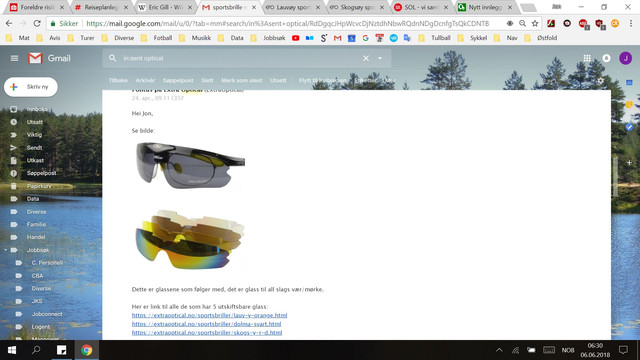Switch to the Foreldre browser tab

tap(37, 7)
